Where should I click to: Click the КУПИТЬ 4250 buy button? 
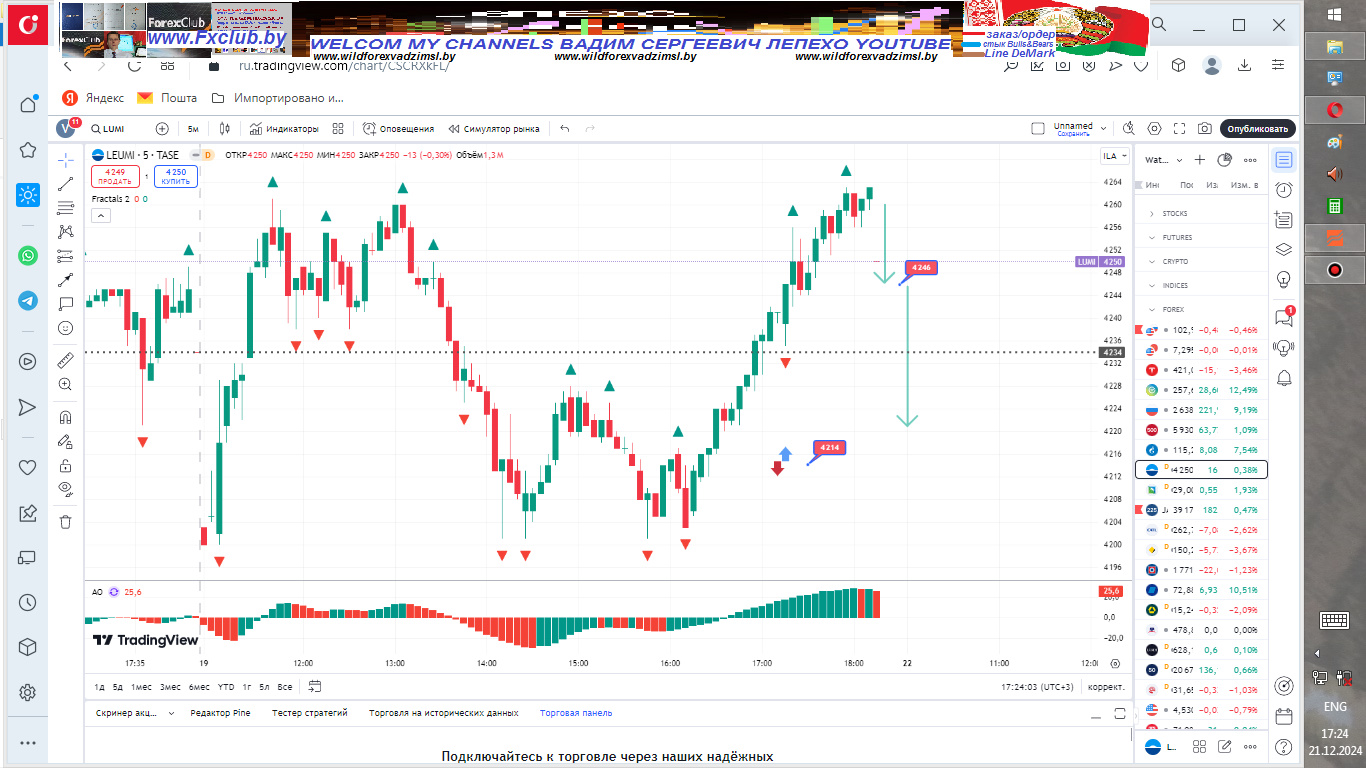tap(176, 177)
